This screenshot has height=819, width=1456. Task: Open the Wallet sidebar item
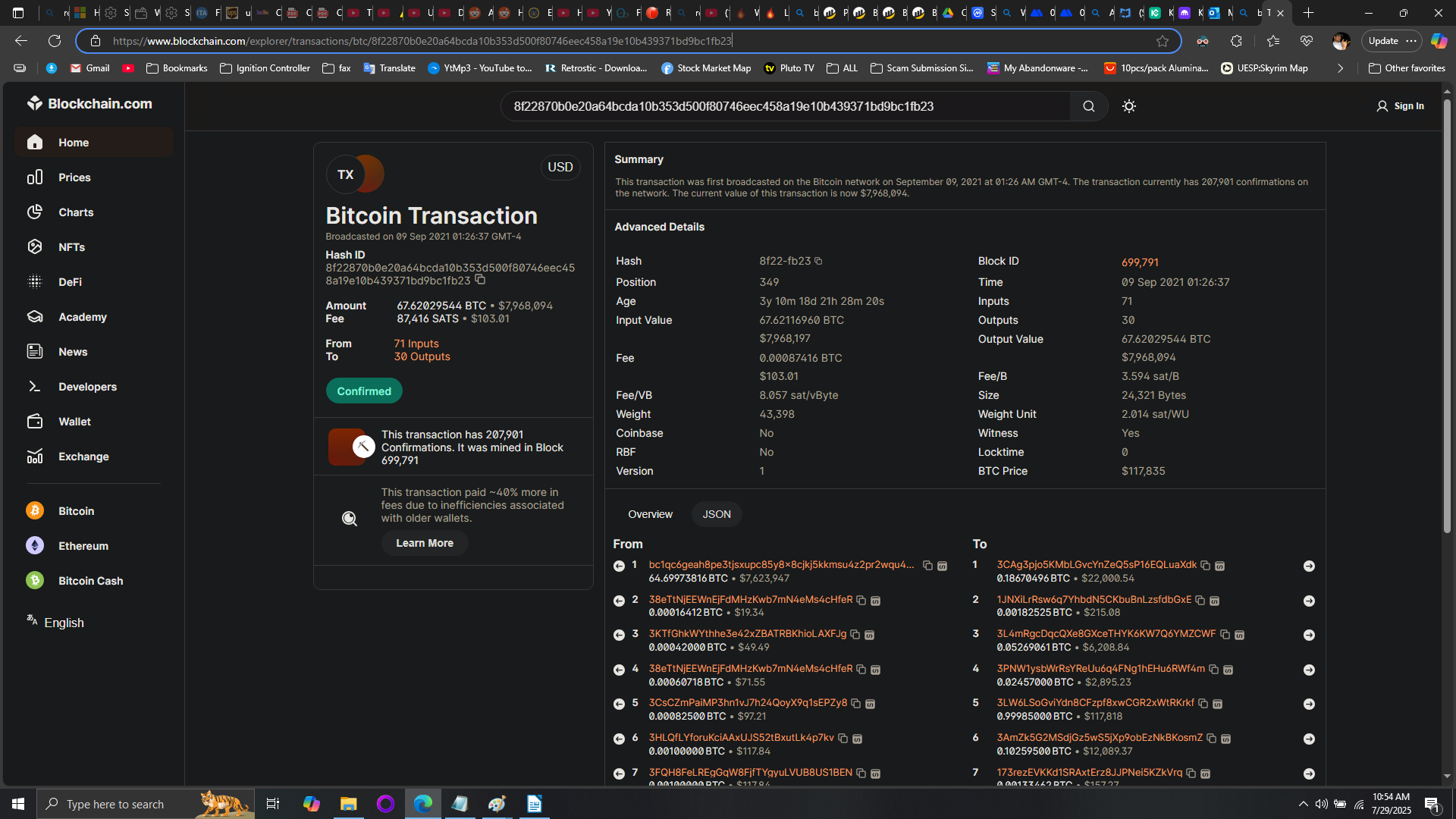74,422
